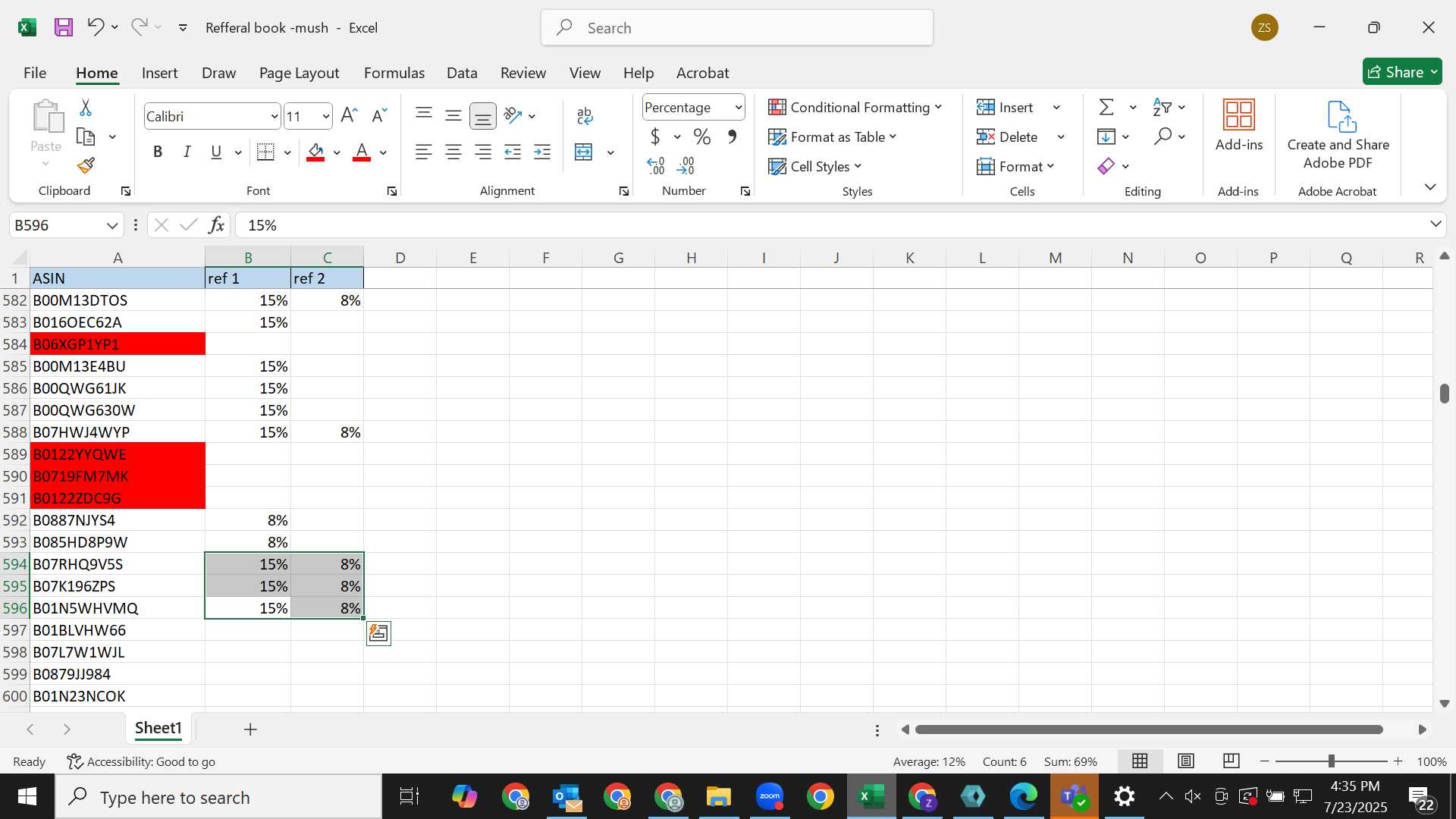Switch to the Formulas tab
This screenshot has height=819, width=1456.
pyautogui.click(x=394, y=73)
